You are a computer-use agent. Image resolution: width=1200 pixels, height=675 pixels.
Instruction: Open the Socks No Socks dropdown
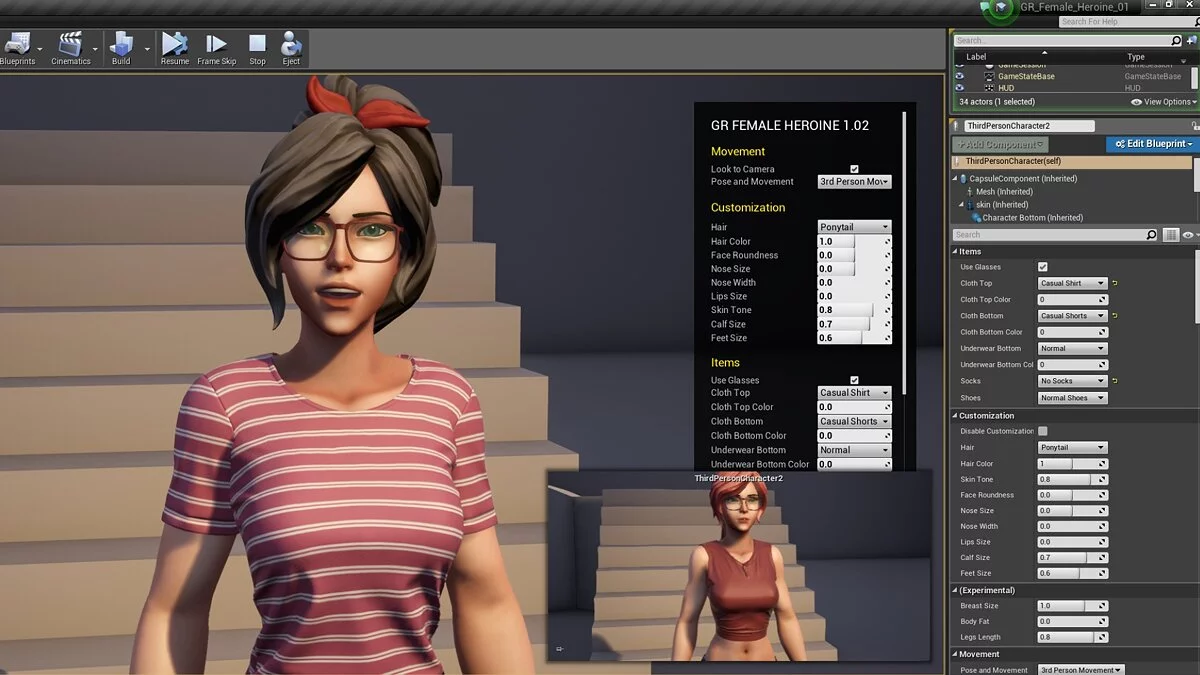(x=1072, y=381)
